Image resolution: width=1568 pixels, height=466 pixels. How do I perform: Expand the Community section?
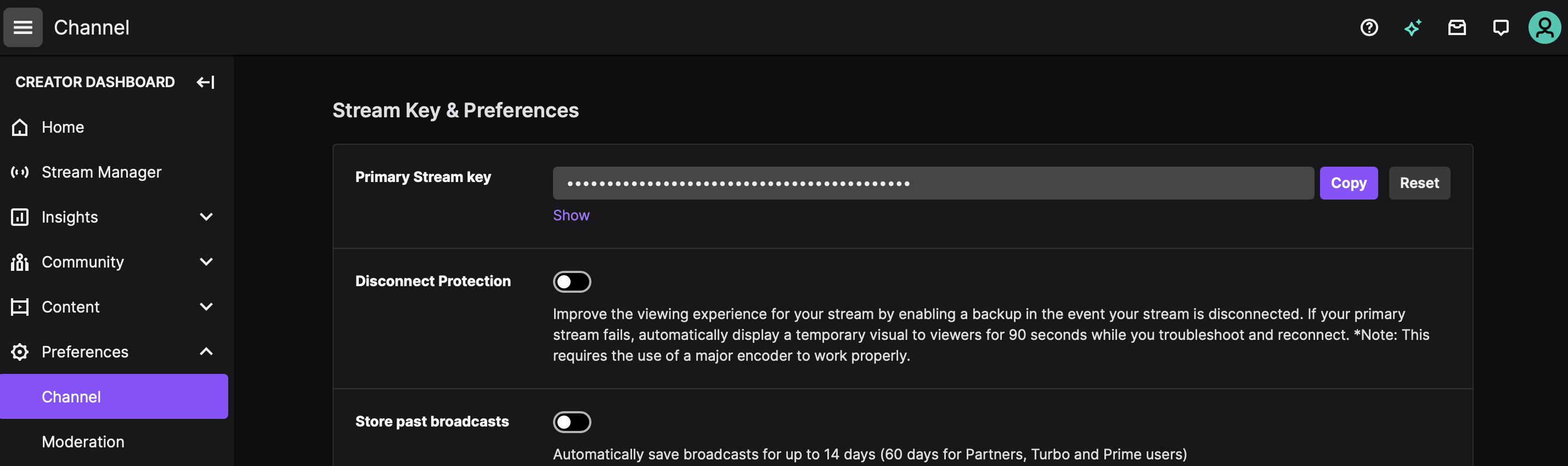pos(206,262)
